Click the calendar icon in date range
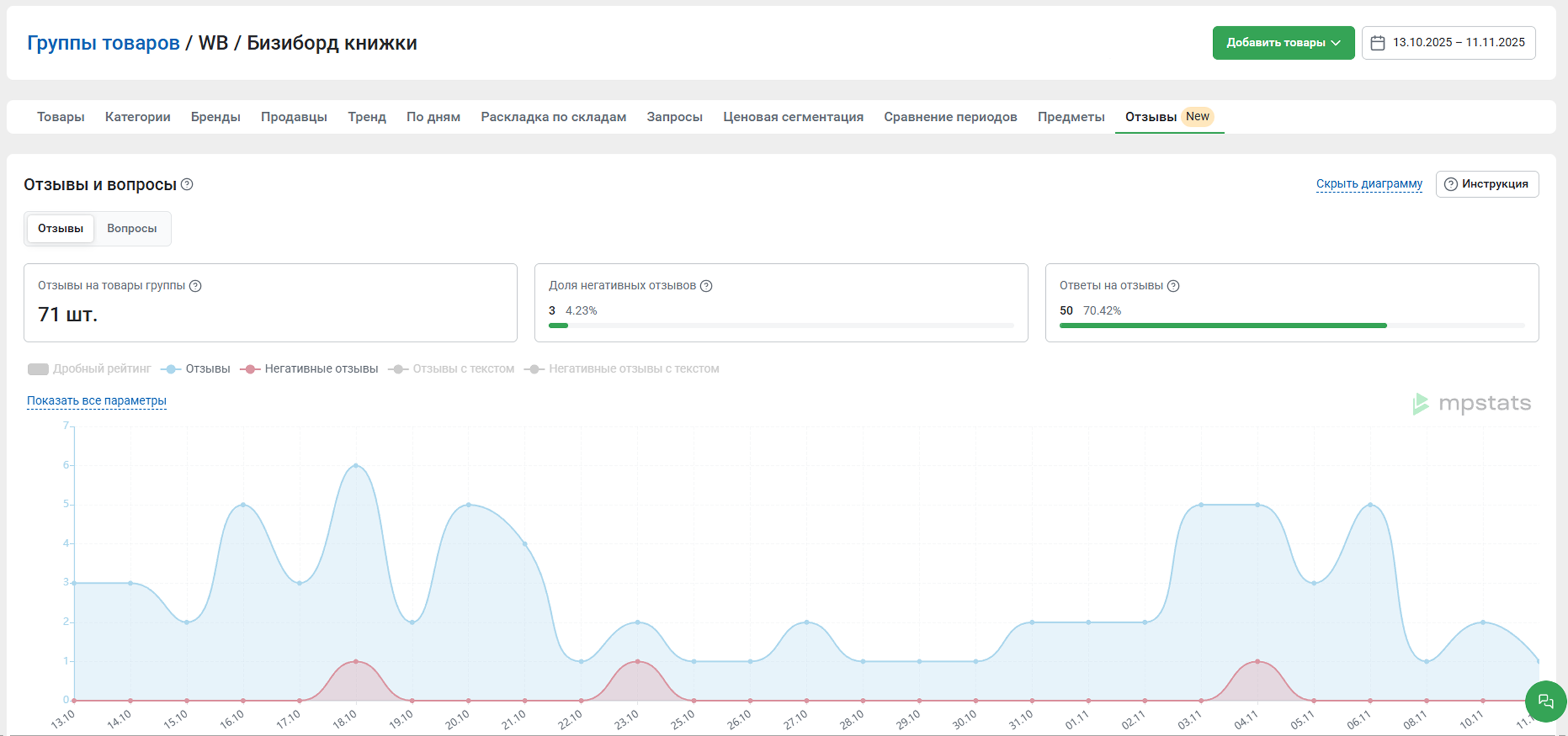 pos(1377,42)
